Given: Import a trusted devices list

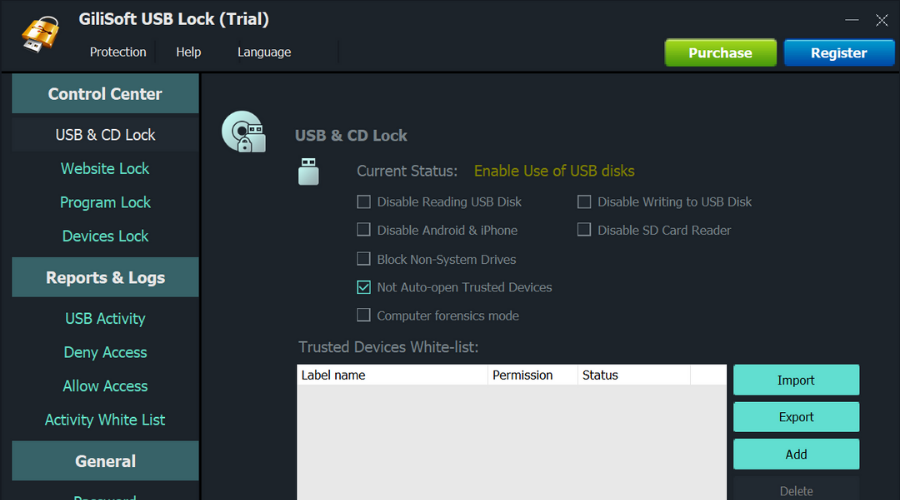Looking at the screenshot, I should [x=796, y=380].
